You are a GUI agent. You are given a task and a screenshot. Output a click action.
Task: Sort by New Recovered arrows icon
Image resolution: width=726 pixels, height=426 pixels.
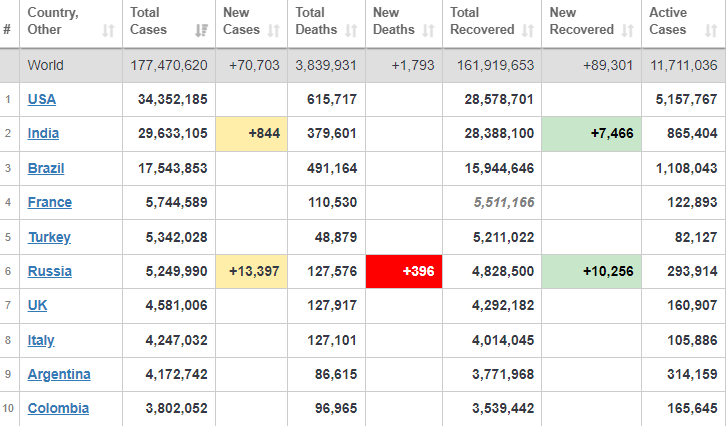coord(627,31)
